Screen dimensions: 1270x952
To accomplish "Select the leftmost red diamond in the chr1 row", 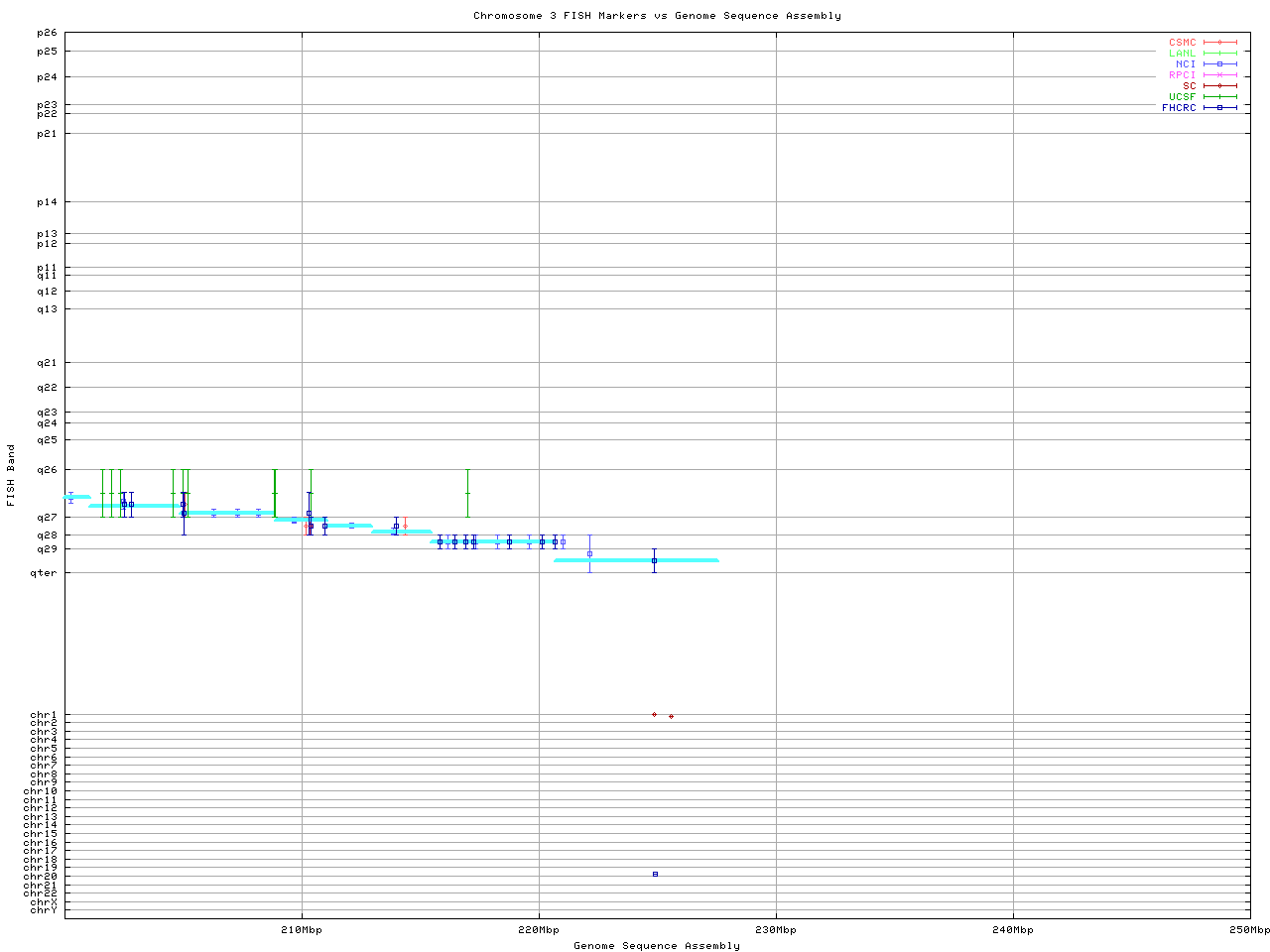I will point(654,714).
